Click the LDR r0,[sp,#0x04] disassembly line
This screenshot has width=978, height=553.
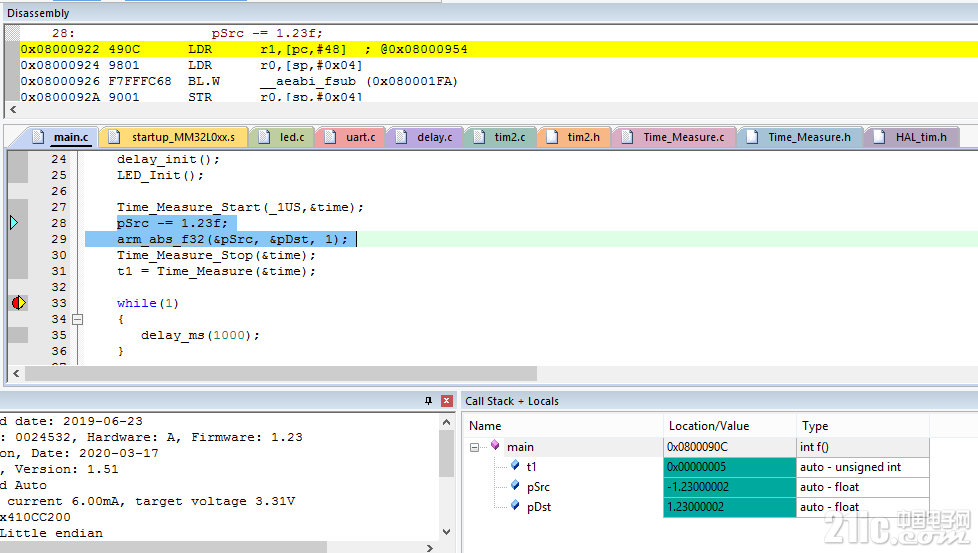pos(191,65)
